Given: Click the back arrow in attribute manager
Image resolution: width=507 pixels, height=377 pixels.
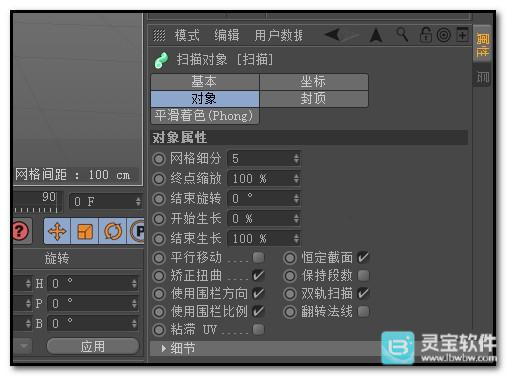Looking at the screenshot, I should [333, 34].
